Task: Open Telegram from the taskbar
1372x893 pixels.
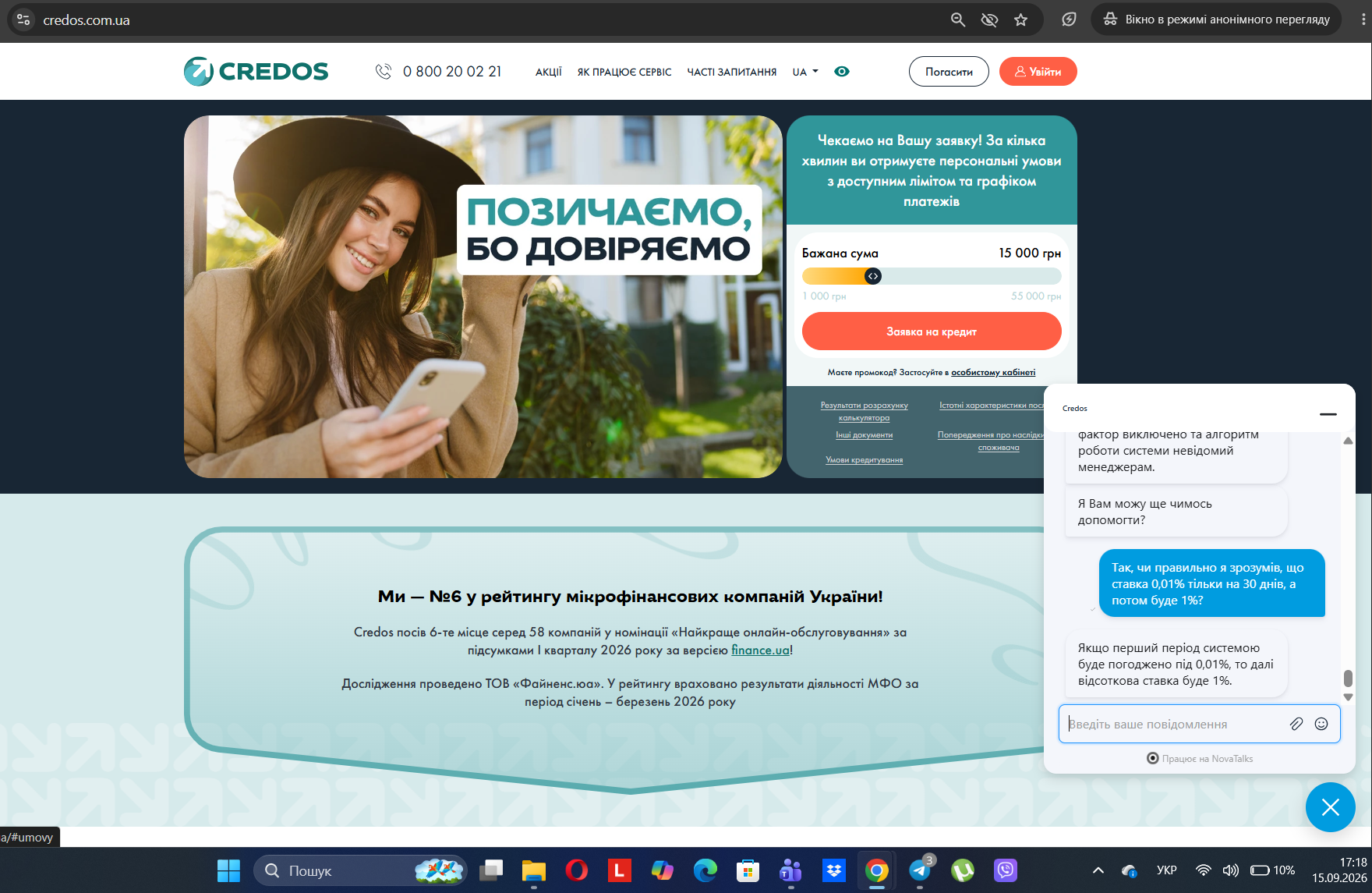Action: (x=920, y=870)
